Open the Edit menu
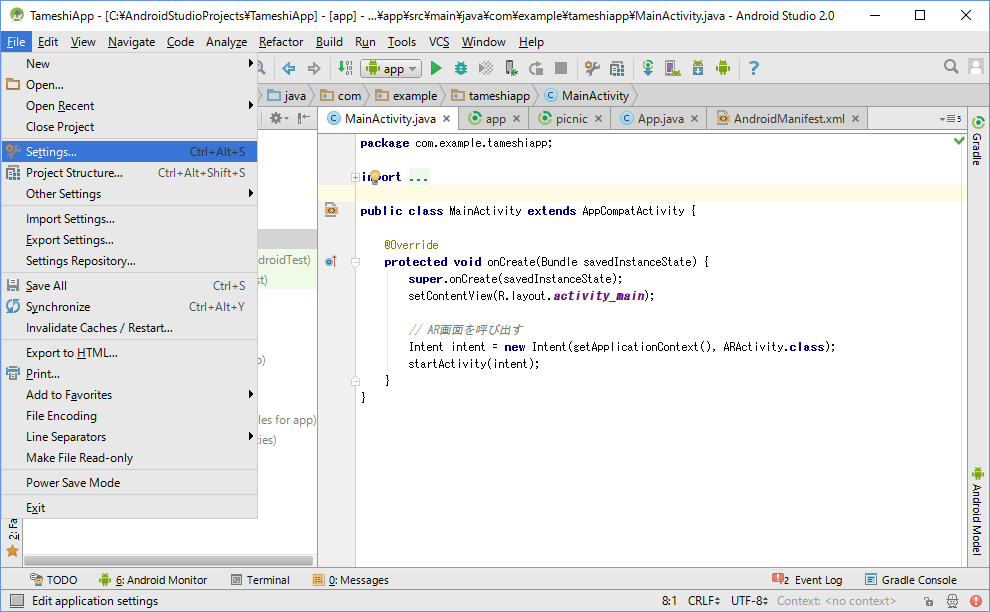The width and height of the screenshot is (990, 612). tap(48, 42)
